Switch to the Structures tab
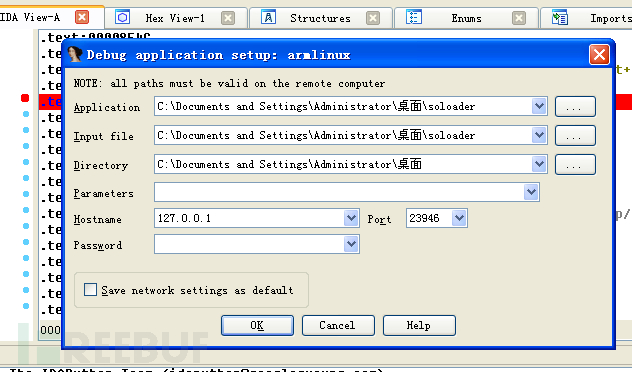The image size is (632, 372). pos(320,18)
